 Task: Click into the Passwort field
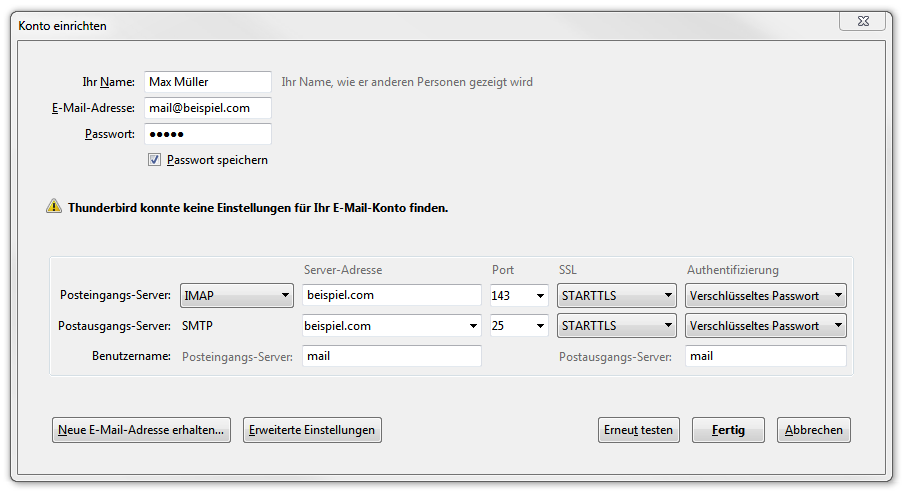coord(207,134)
